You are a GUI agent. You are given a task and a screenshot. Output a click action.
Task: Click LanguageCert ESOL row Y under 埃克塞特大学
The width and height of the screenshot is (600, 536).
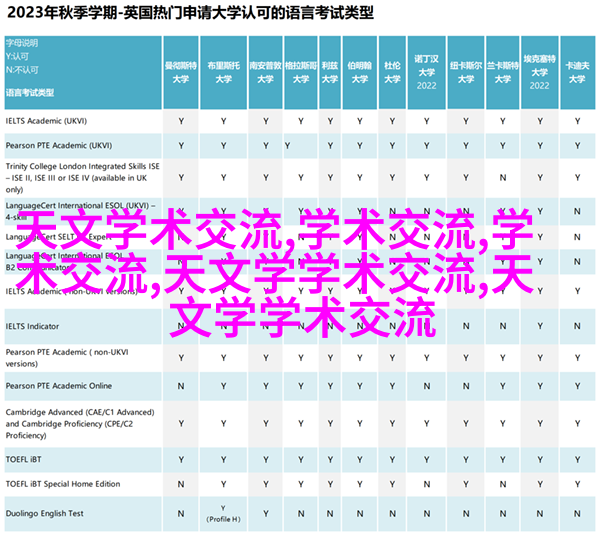540,211
